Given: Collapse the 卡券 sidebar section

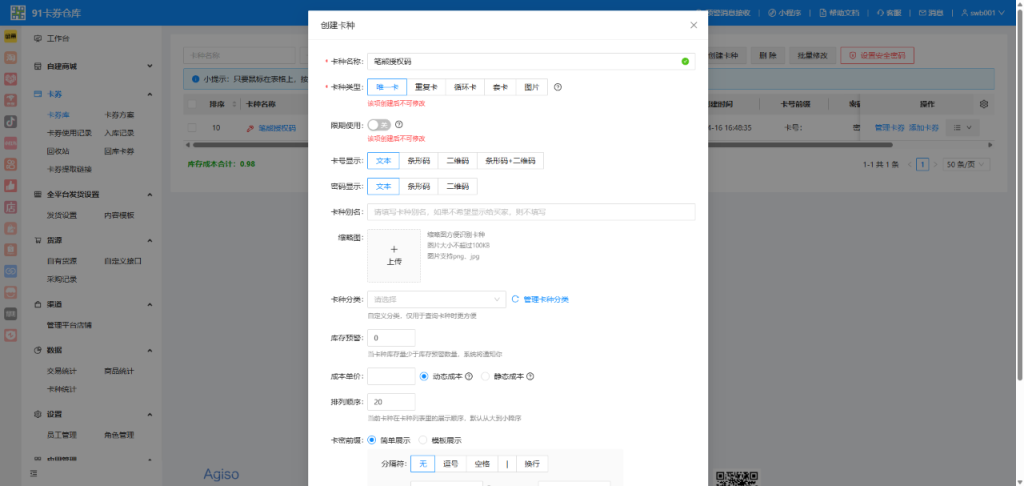Looking at the screenshot, I should pos(150,95).
